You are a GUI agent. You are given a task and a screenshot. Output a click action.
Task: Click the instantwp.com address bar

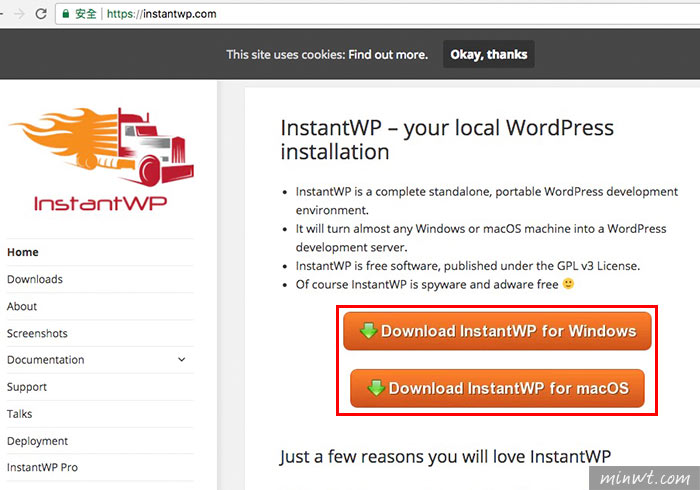(x=377, y=14)
